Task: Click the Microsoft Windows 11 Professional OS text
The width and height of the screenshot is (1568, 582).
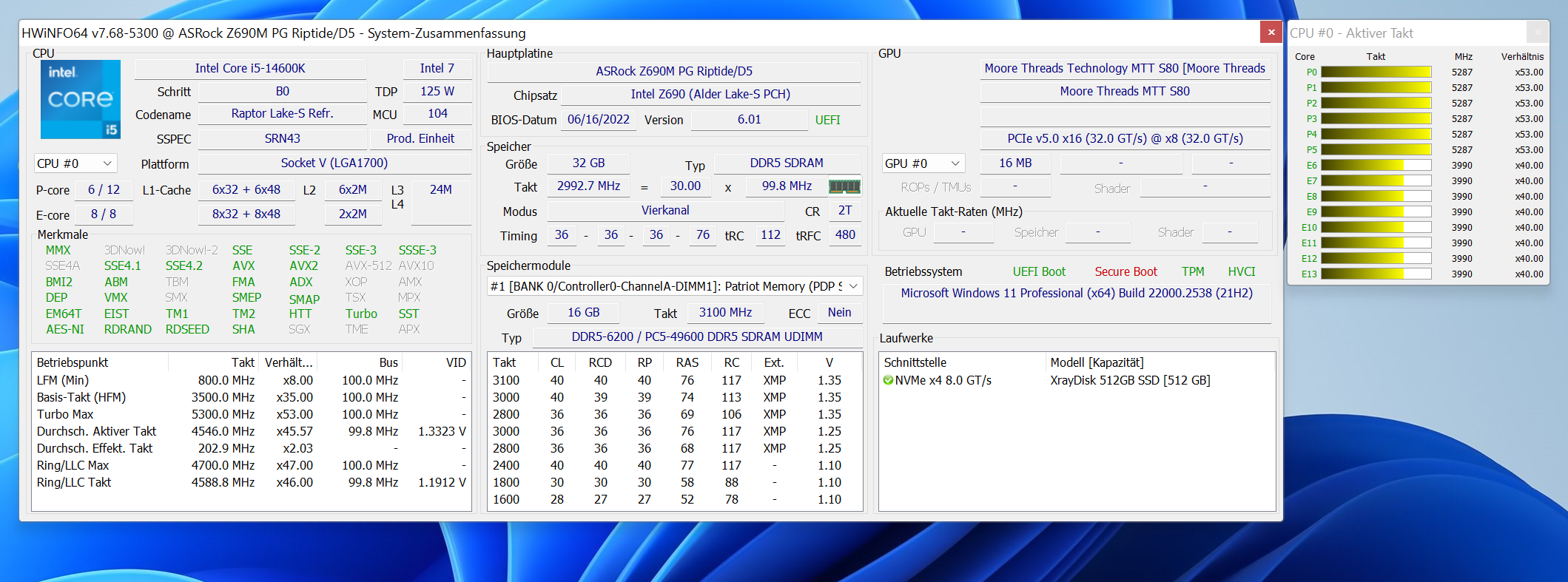Action: click(1077, 294)
